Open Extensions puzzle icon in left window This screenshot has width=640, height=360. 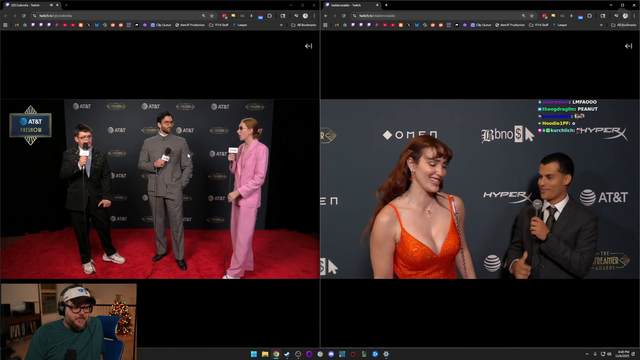[270, 16]
